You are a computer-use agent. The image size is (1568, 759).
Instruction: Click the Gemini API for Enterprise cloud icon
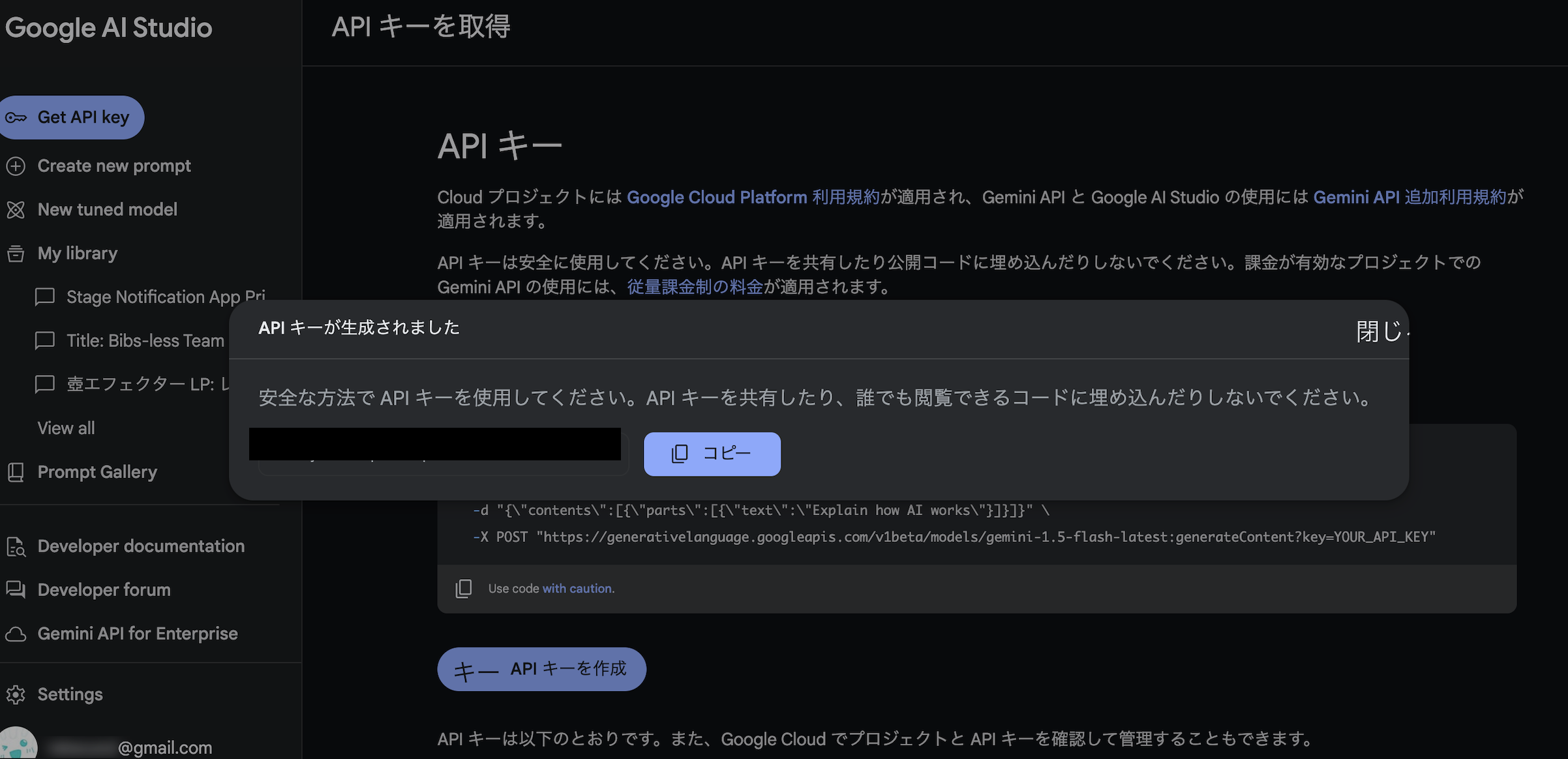click(x=15, y=633)
